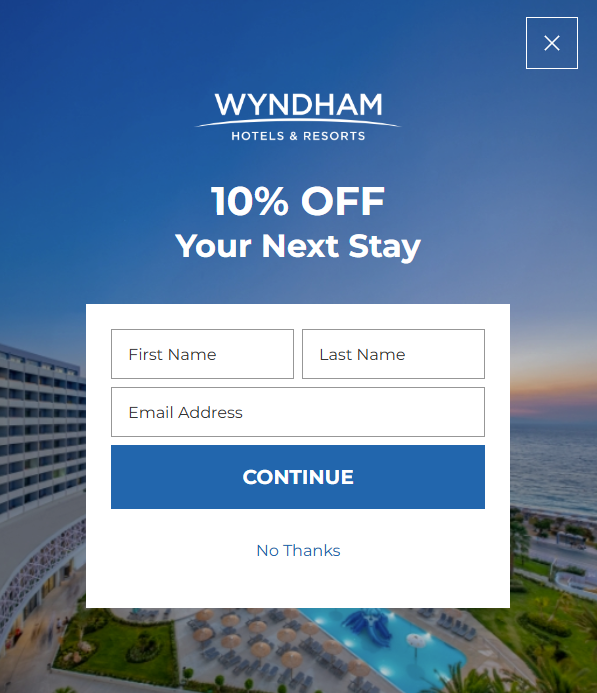Click the sea horizon beside the form
This screenshot has height=693, width=597.
point(552,425)
